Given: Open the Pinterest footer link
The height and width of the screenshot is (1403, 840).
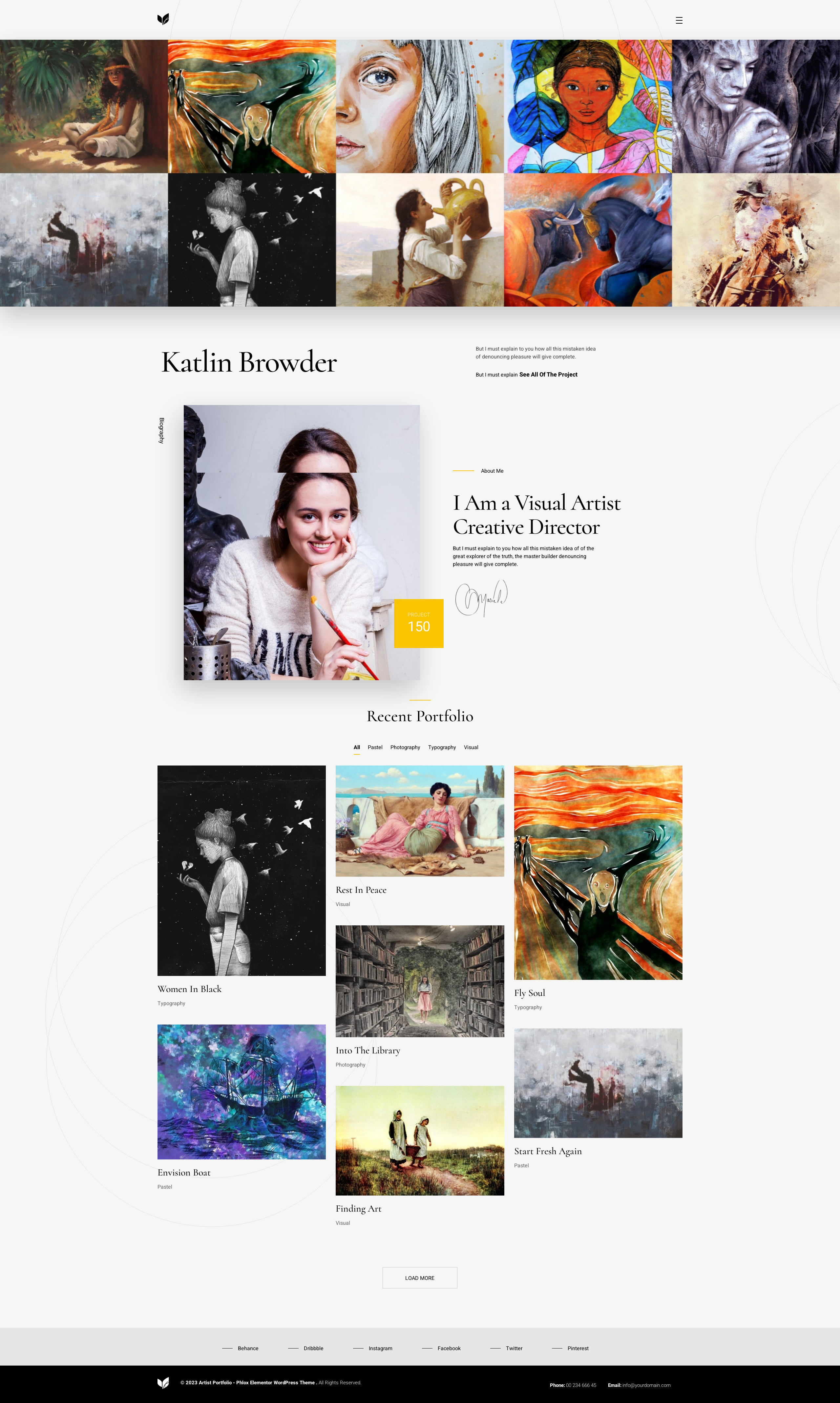Looking at the screenshot, I should coord(578,1349).
